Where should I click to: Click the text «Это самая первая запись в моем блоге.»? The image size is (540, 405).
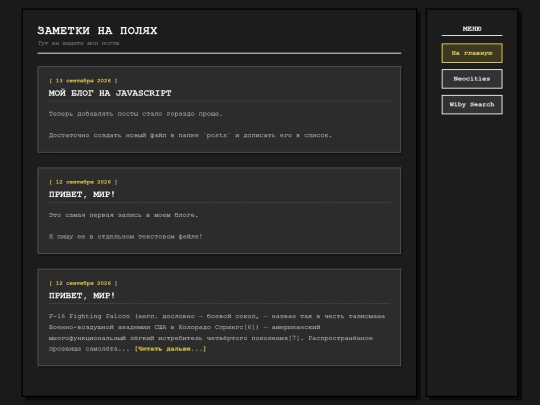tap(123, 215)
